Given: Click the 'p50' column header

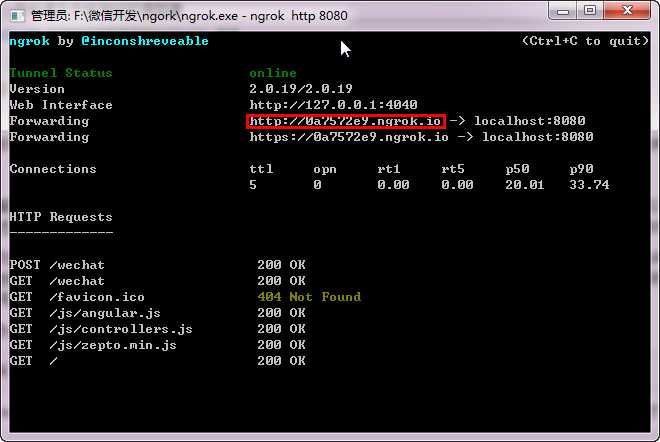Looking at the screenshot, I should point(517,169).
